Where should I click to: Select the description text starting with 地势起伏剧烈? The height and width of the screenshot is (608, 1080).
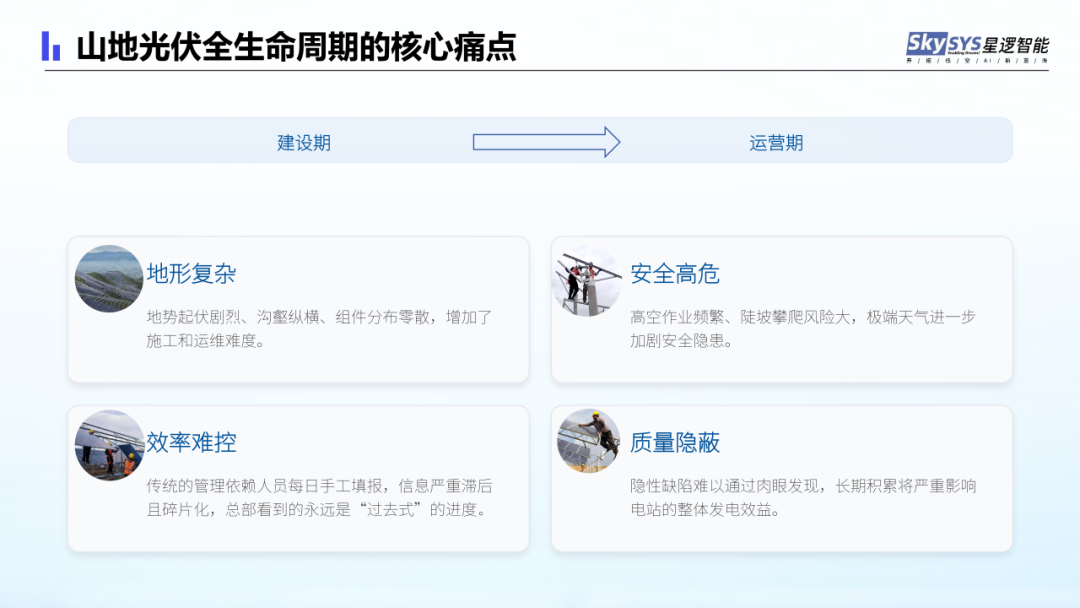coord(319,328)
